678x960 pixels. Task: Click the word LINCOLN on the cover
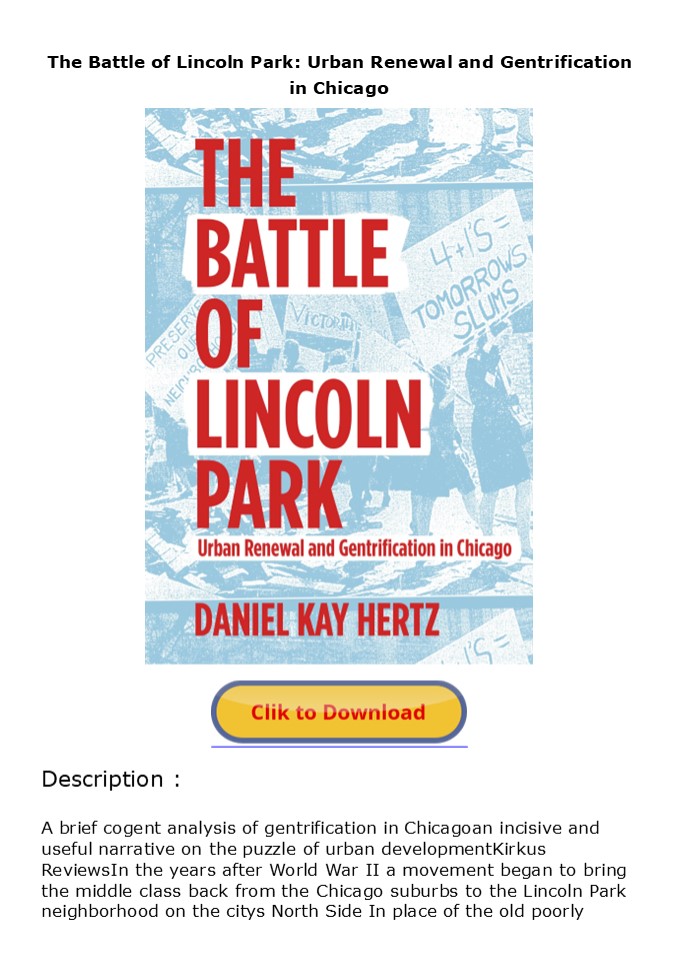(x=309, y=414)
